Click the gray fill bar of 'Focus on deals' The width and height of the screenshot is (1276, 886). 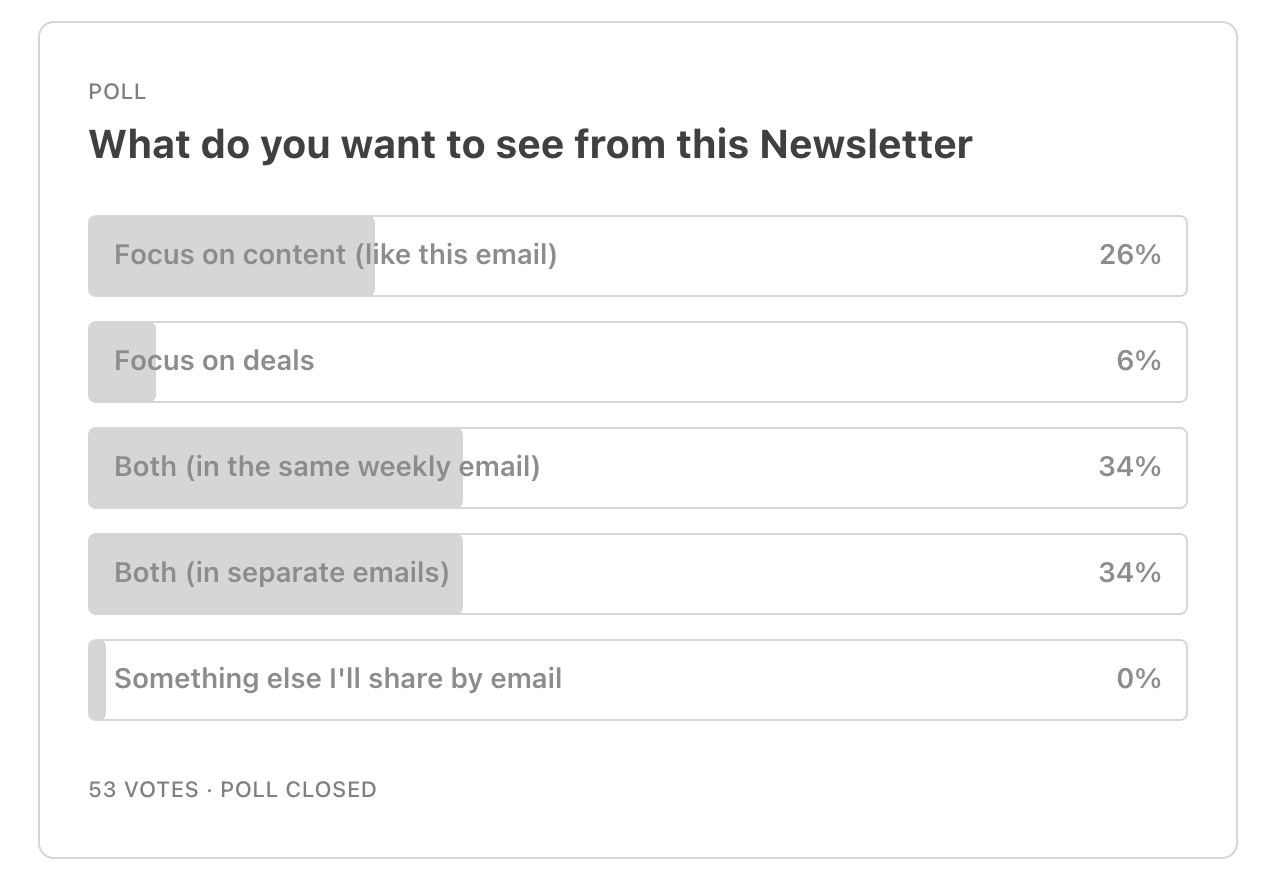coord(122,362)
